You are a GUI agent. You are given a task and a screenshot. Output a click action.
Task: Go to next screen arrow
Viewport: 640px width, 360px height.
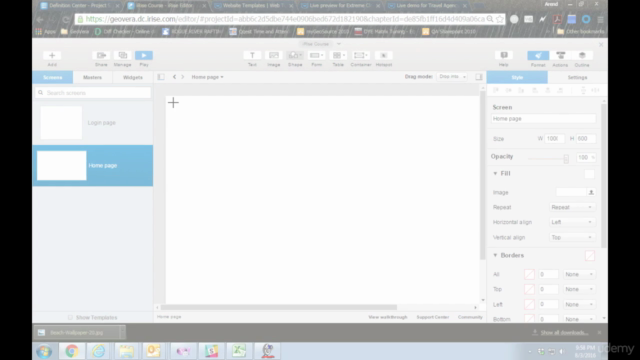182,77
